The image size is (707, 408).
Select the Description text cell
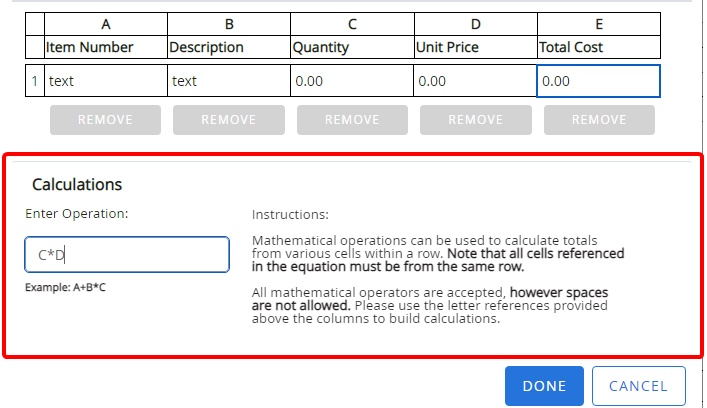[228, 81]
